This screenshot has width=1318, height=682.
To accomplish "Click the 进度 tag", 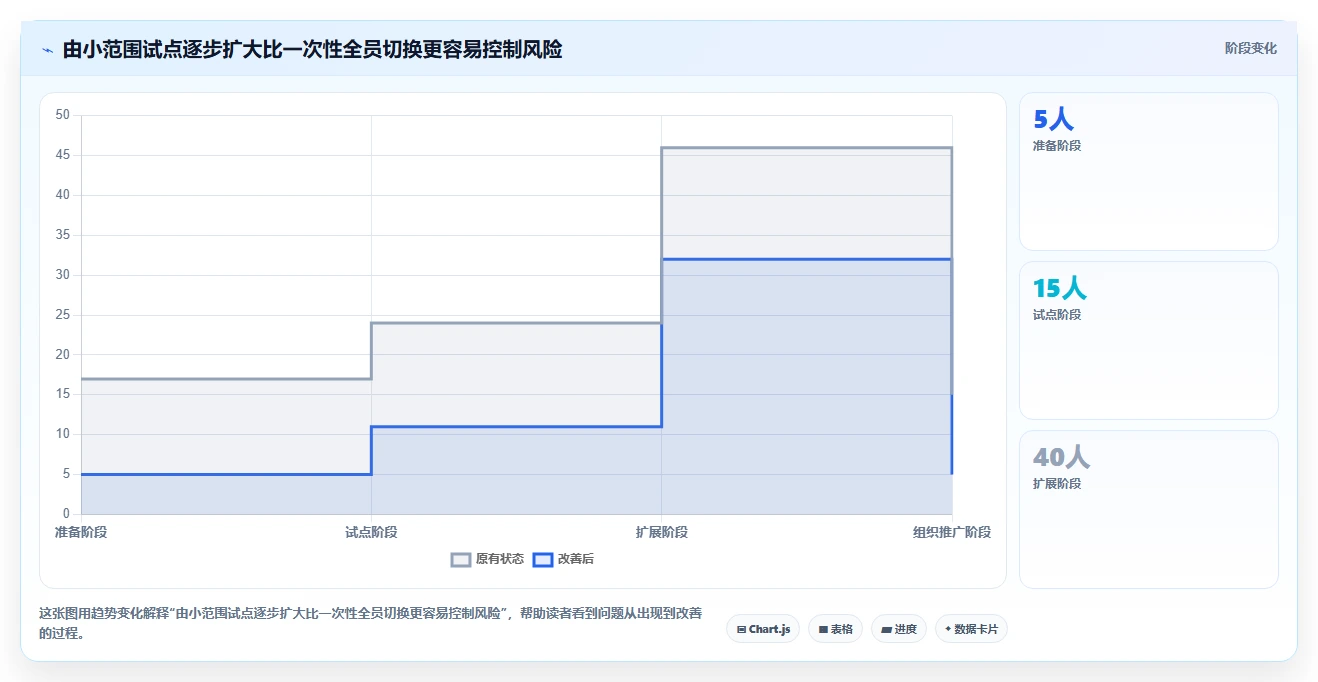I will coord(899,629).
